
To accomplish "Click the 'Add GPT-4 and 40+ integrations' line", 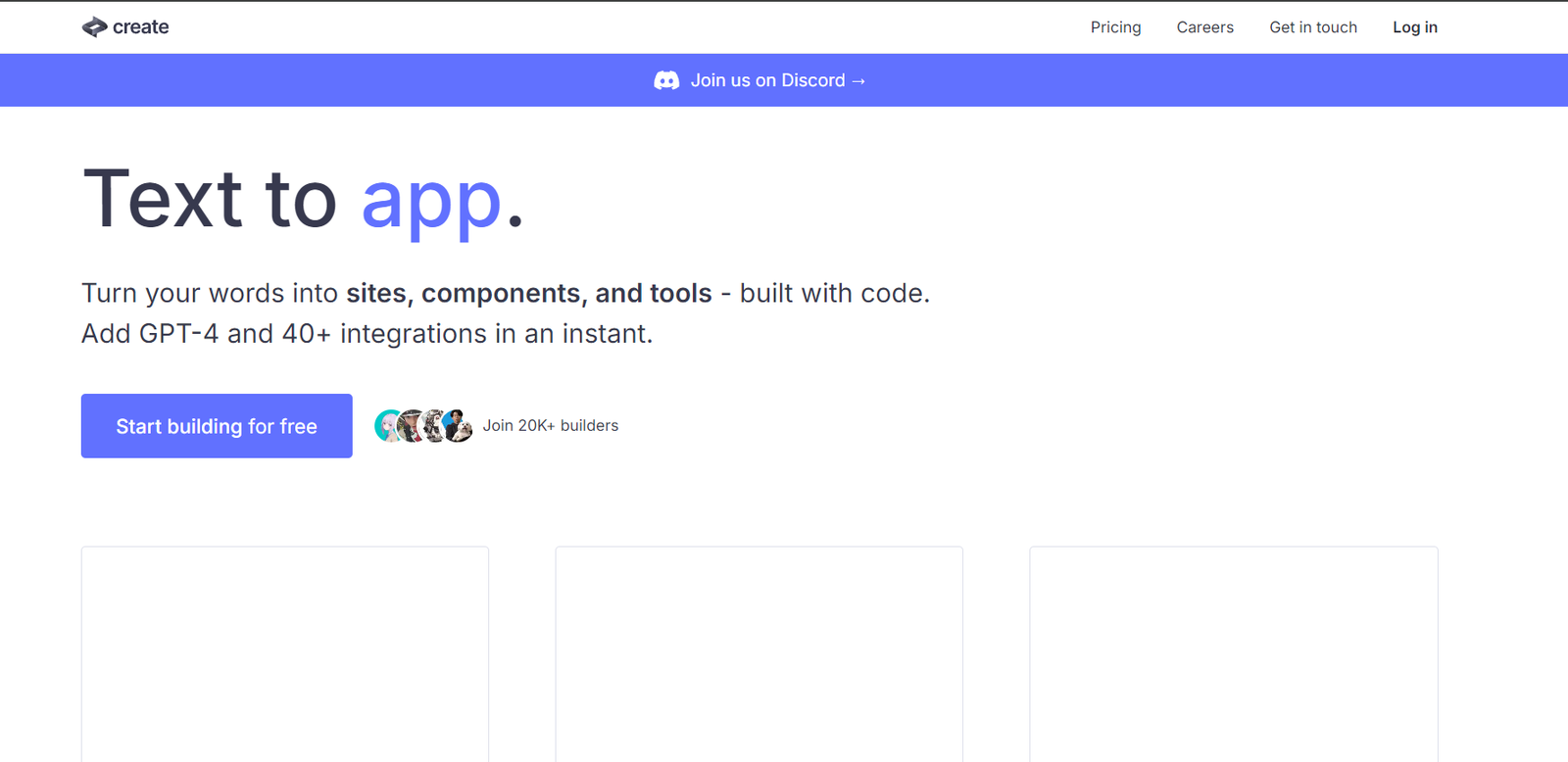I will (x=367, y=334).
